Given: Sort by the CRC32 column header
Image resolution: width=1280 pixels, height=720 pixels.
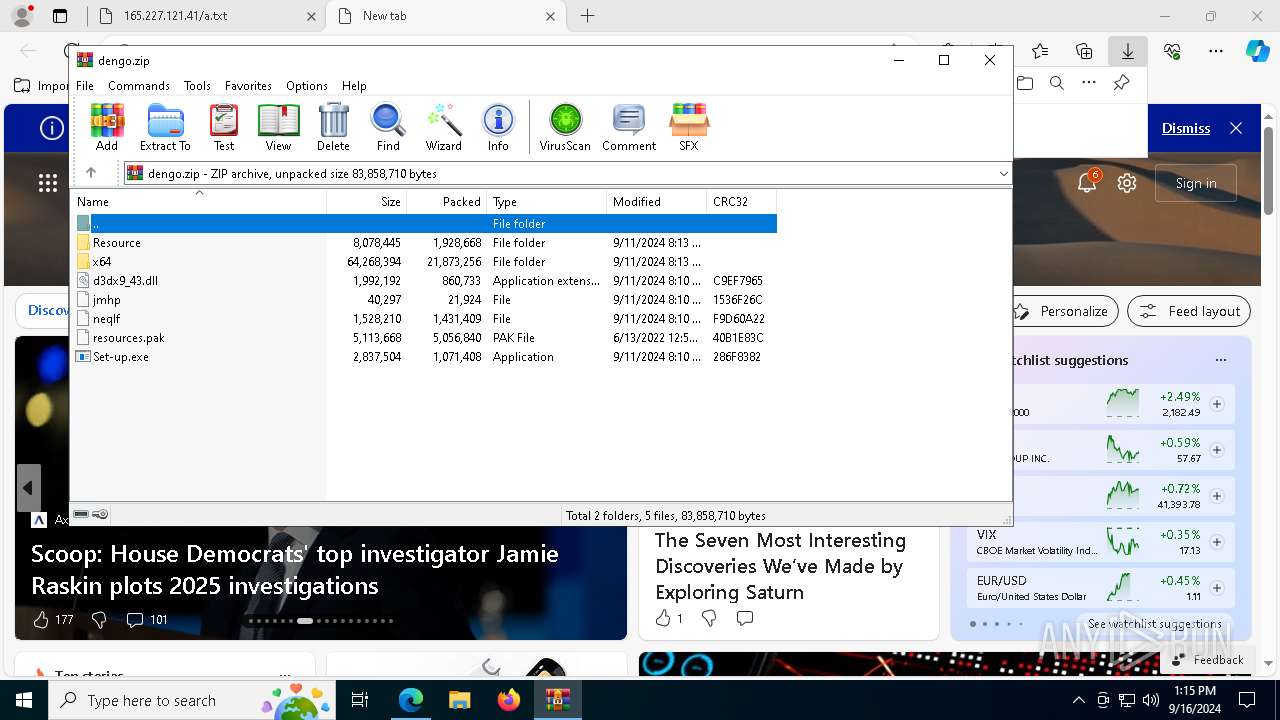Looking at the screenshot, I should (742, 202).
